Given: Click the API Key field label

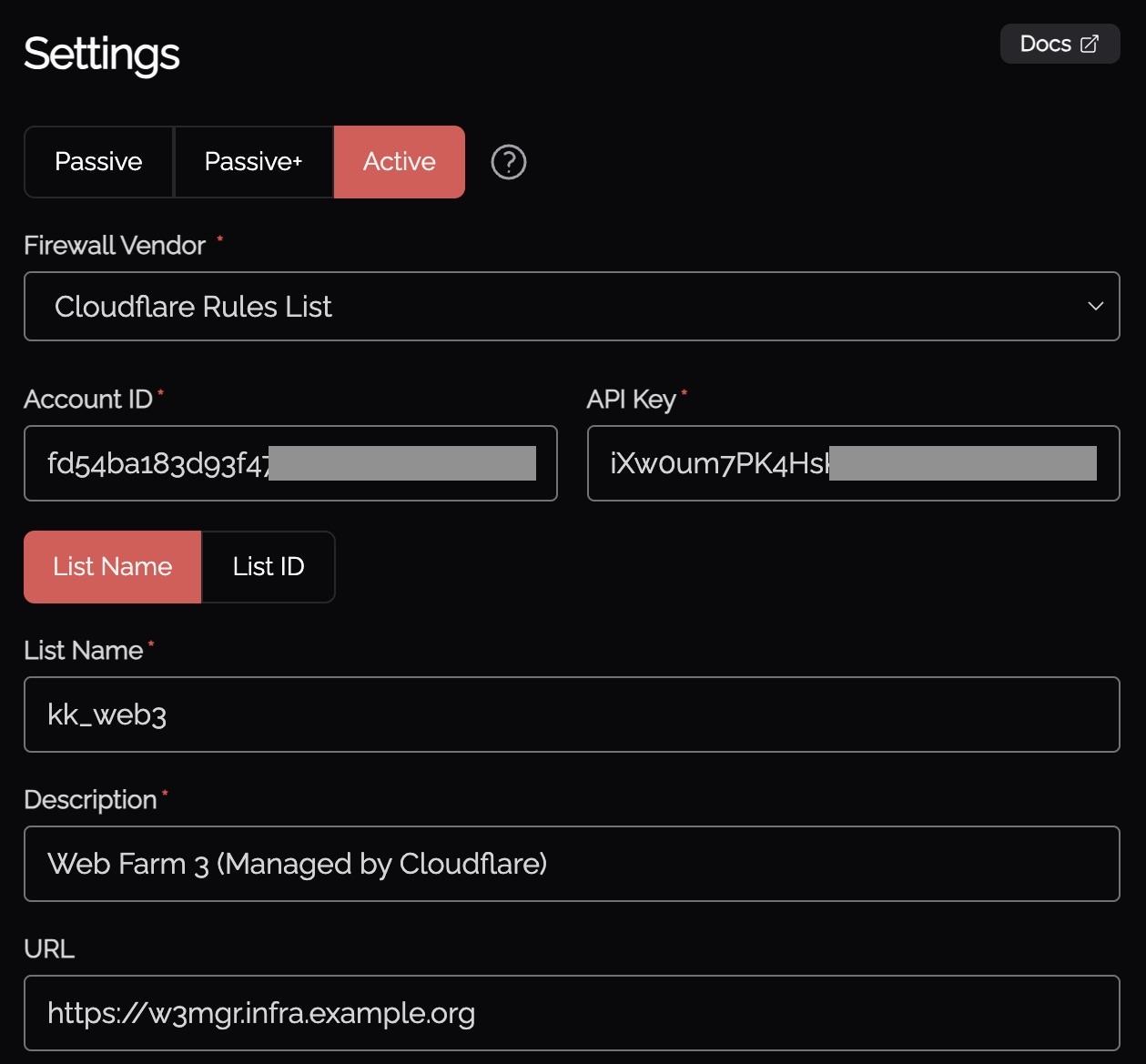Looking at the screenshot, I should pos(631,400).
